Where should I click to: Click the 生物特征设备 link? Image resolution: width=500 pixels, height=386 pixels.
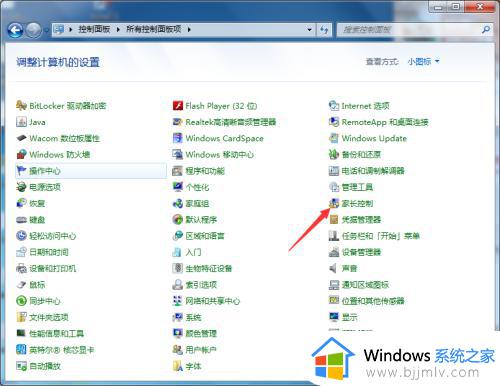tap(209, 268)
